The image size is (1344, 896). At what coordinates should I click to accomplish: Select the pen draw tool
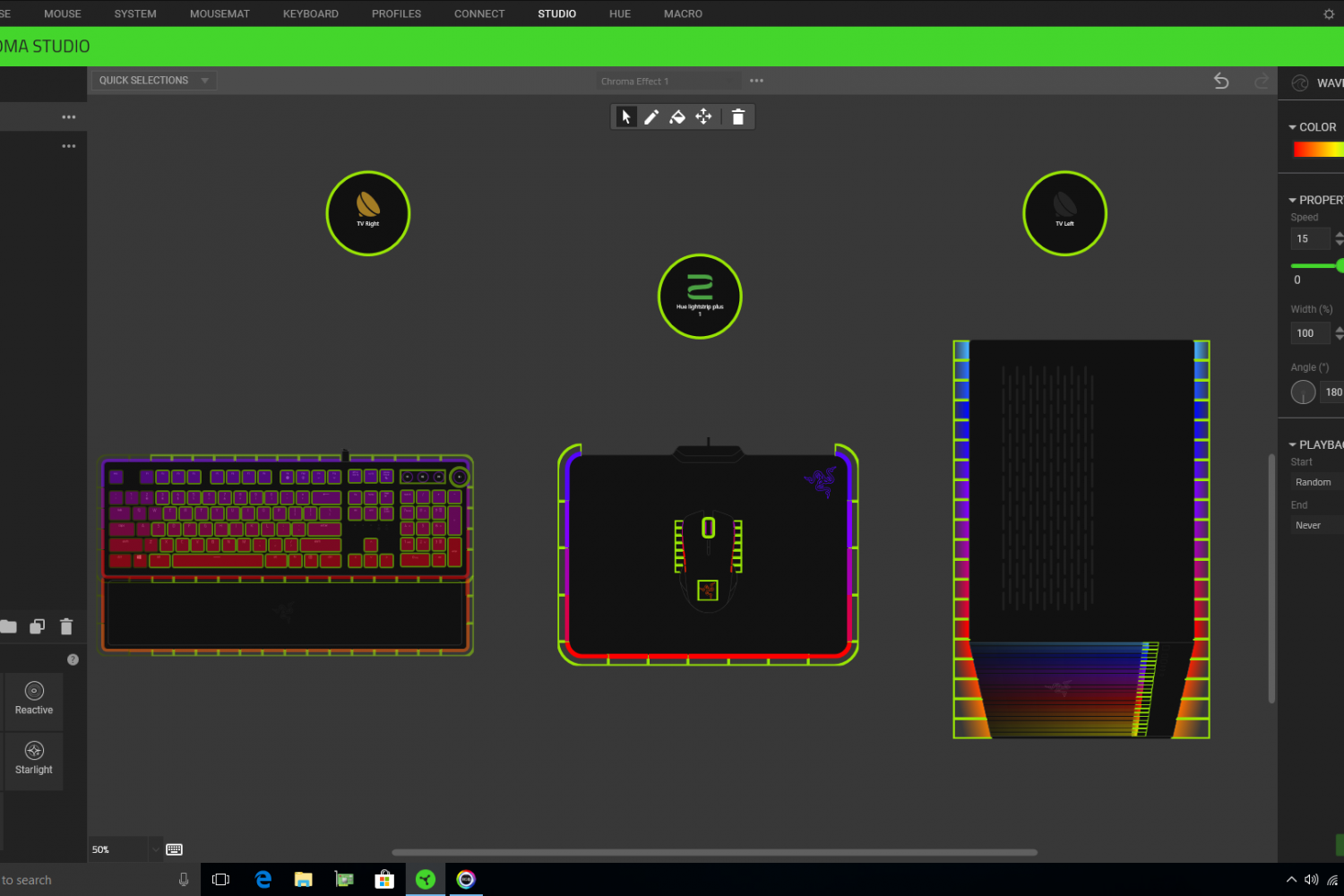(651, 117)
